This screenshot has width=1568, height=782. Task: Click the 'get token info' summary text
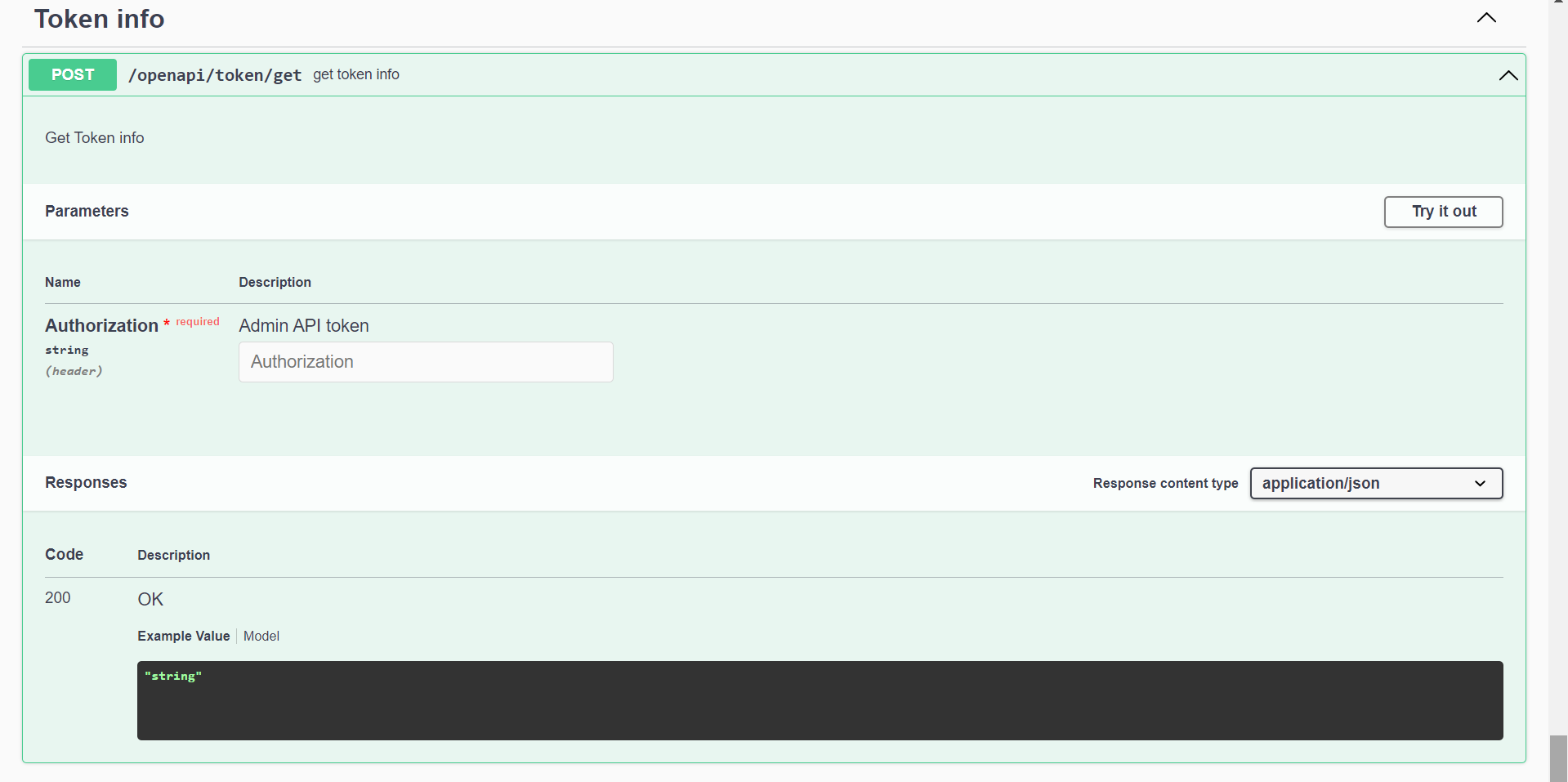click(x=356, y=74)
